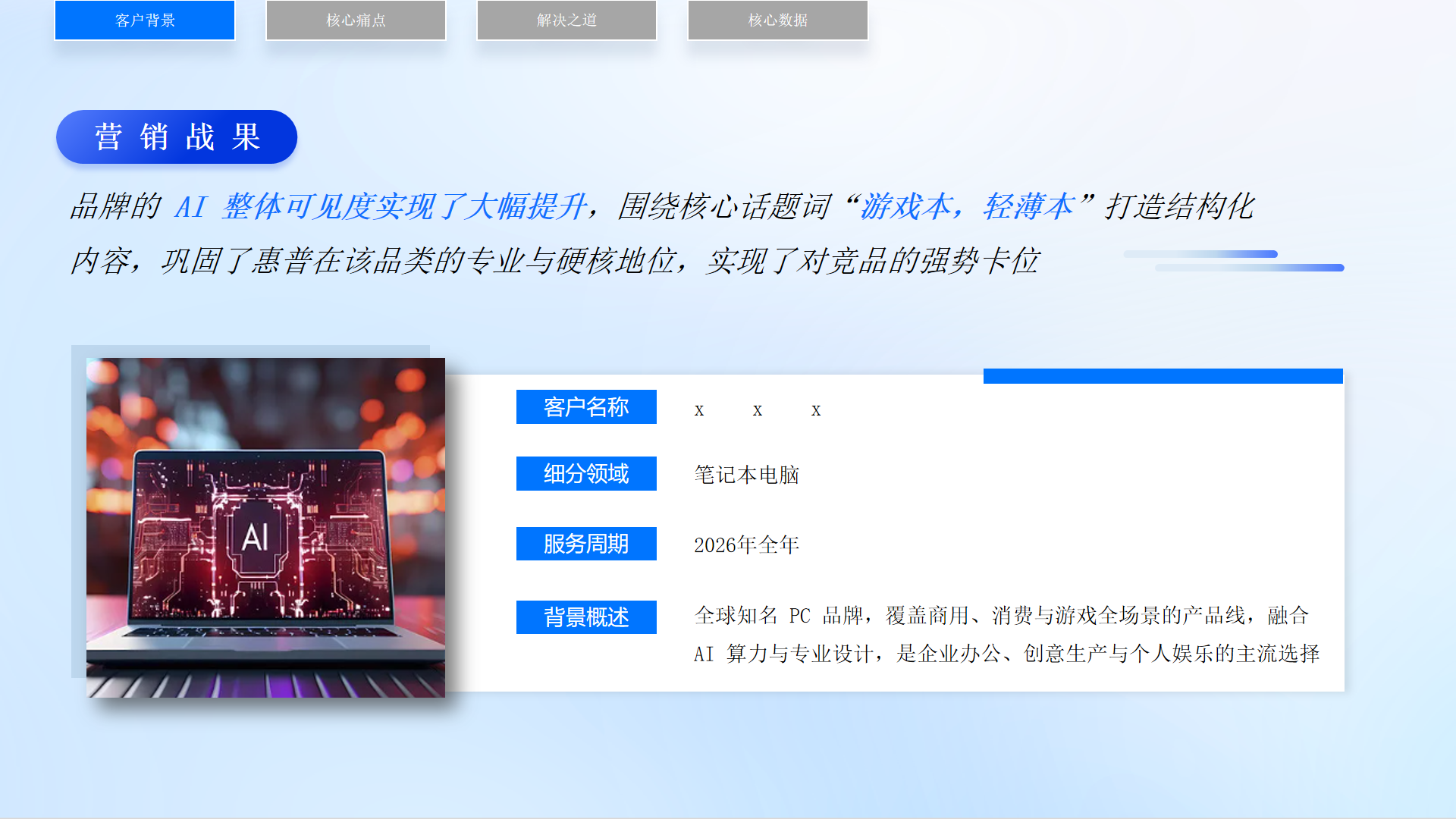Go to the 核心数据 tab

[x=777, y=20]
